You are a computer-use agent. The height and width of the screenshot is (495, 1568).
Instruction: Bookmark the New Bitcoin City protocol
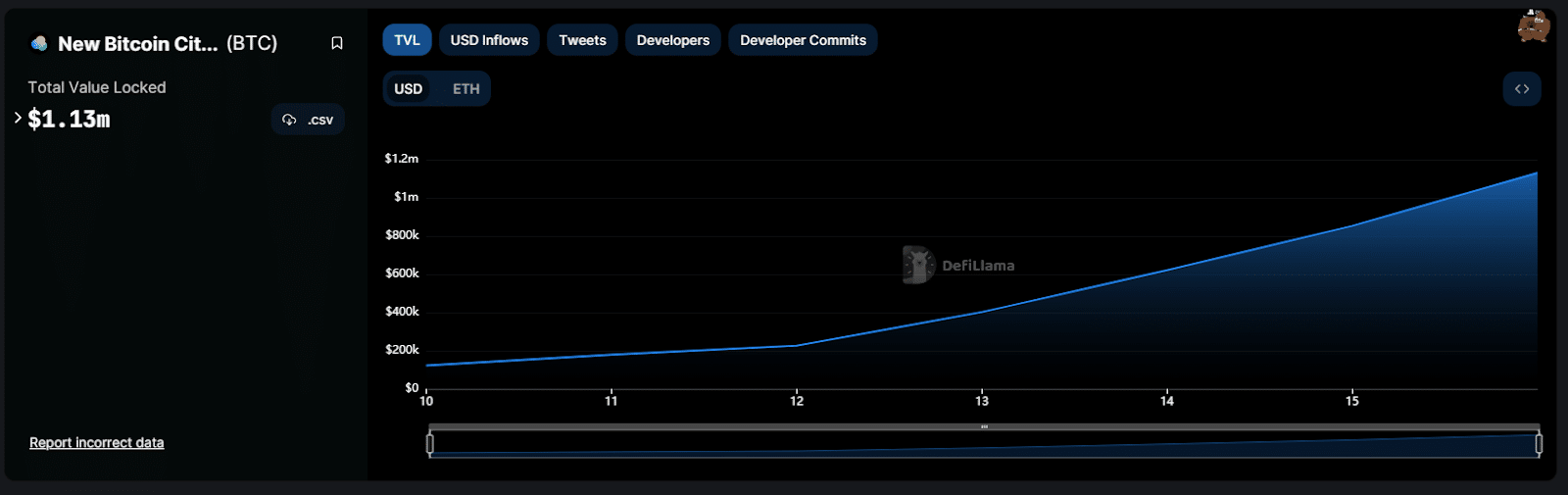(x=336, y=43)
